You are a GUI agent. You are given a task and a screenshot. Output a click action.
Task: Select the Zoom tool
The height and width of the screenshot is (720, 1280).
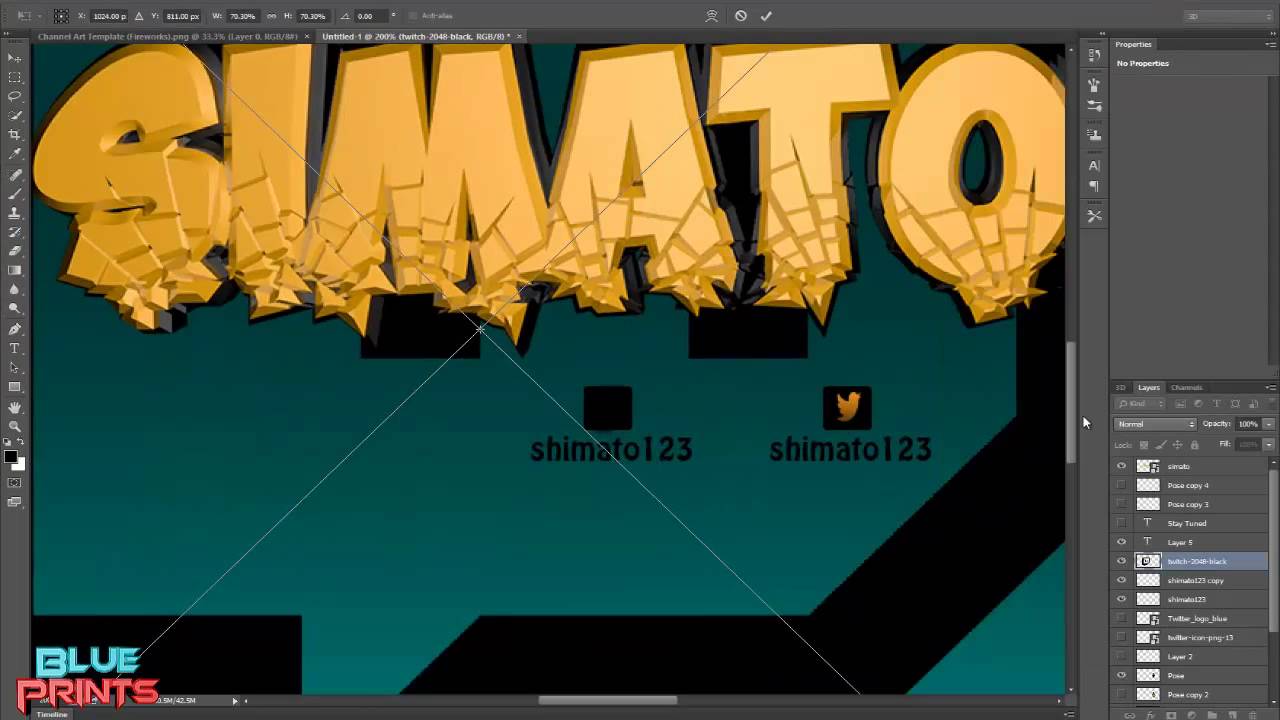[15, 426]
